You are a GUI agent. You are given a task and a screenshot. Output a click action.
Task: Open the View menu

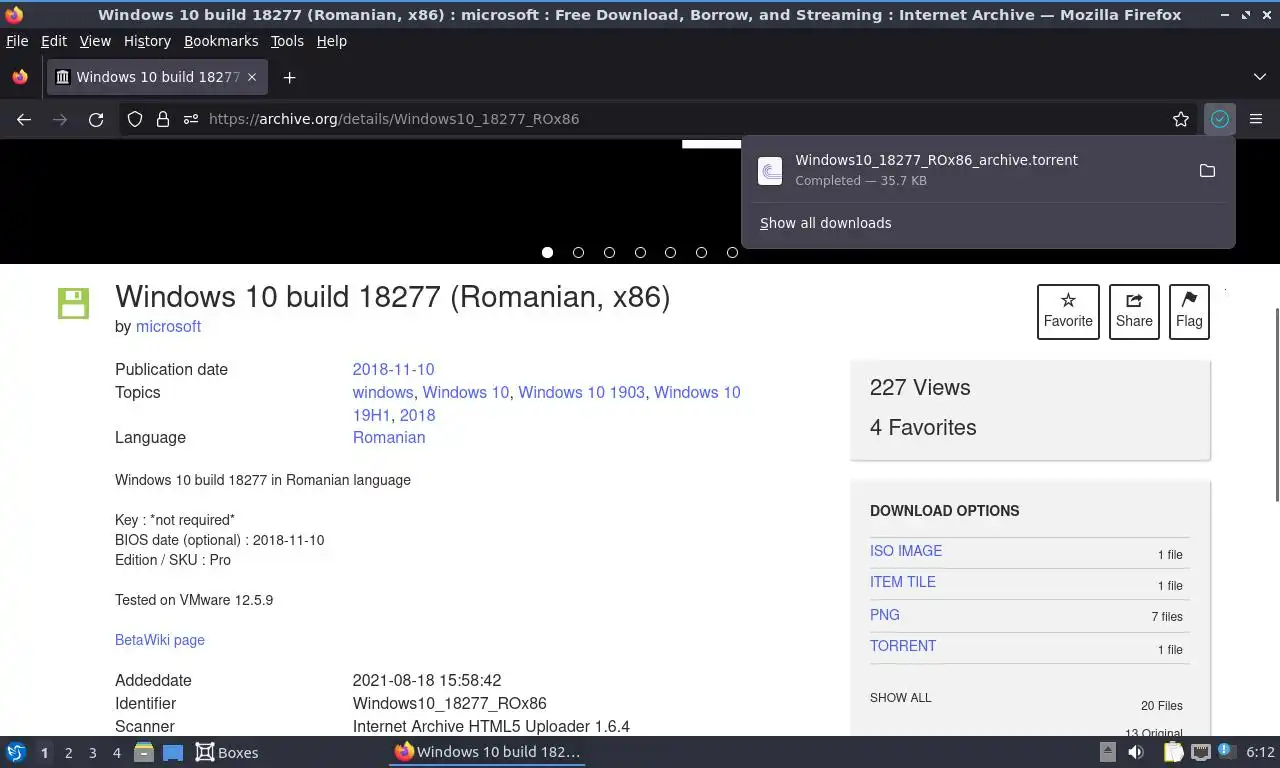(95, 41)
